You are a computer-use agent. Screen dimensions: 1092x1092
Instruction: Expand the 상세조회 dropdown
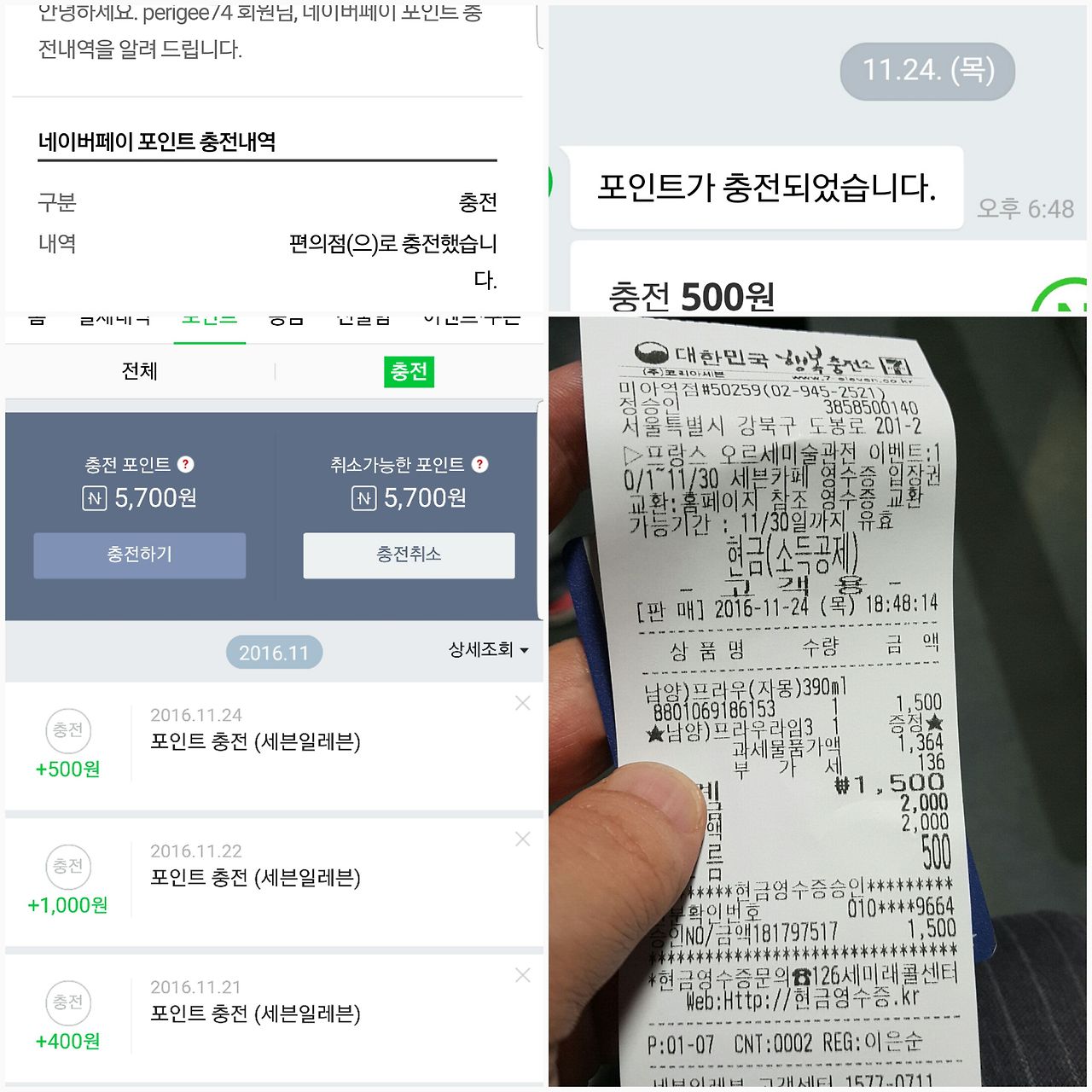pos(489,649)
